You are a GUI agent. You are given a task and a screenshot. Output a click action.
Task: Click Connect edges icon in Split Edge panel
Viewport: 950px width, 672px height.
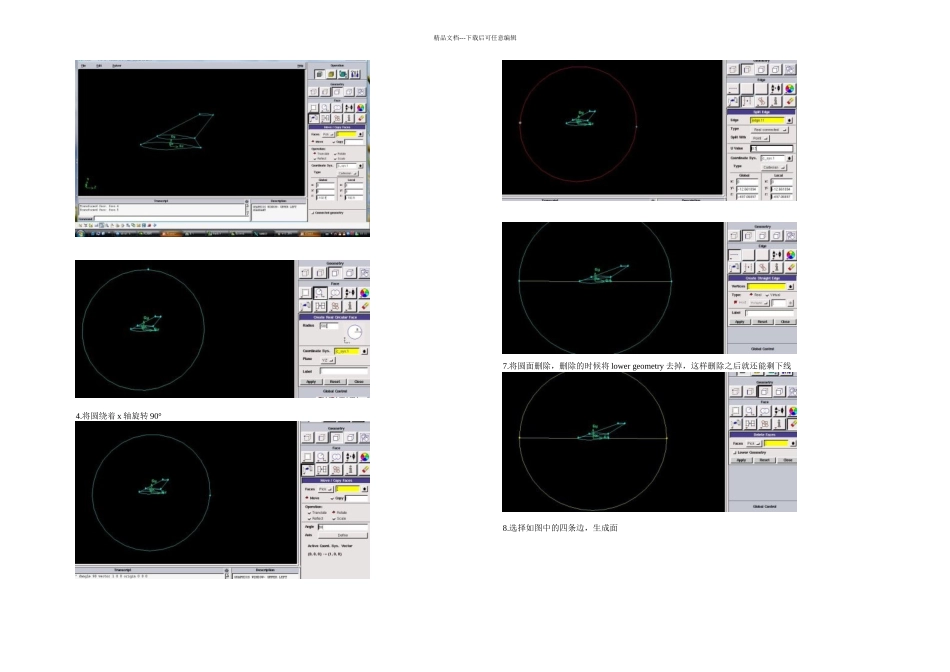[x=776, y=88]
